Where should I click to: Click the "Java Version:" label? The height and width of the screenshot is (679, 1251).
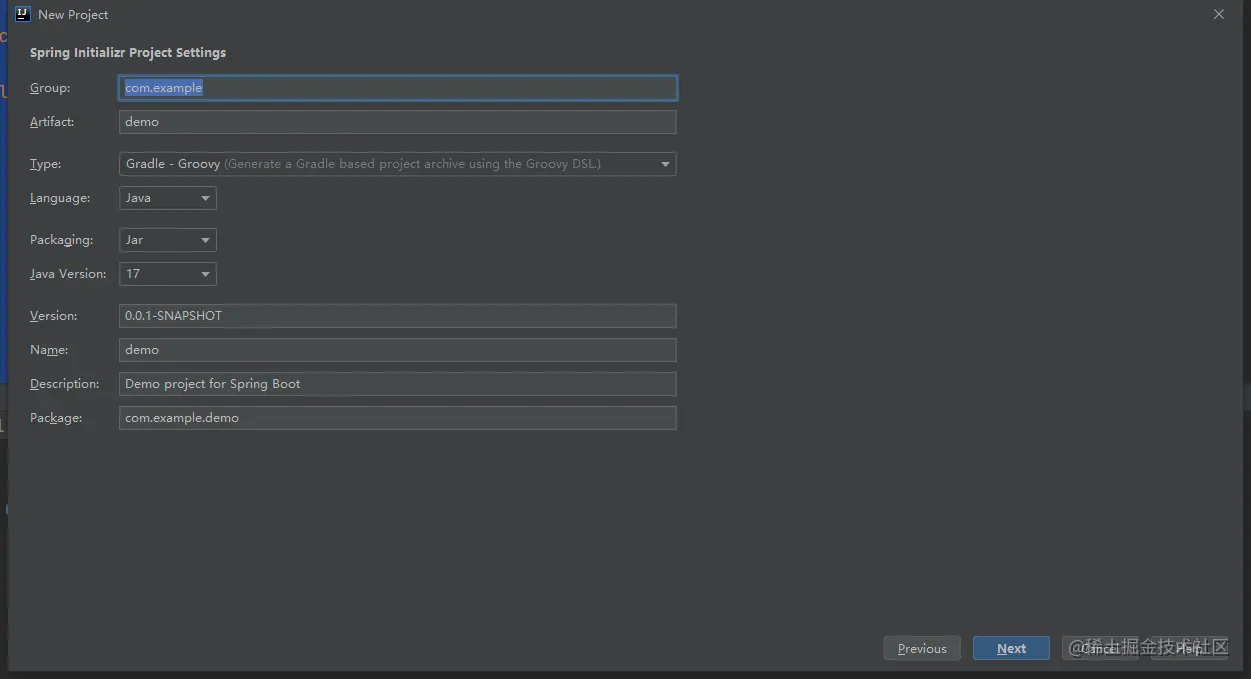pyautogui.click(x=68, y=274)
